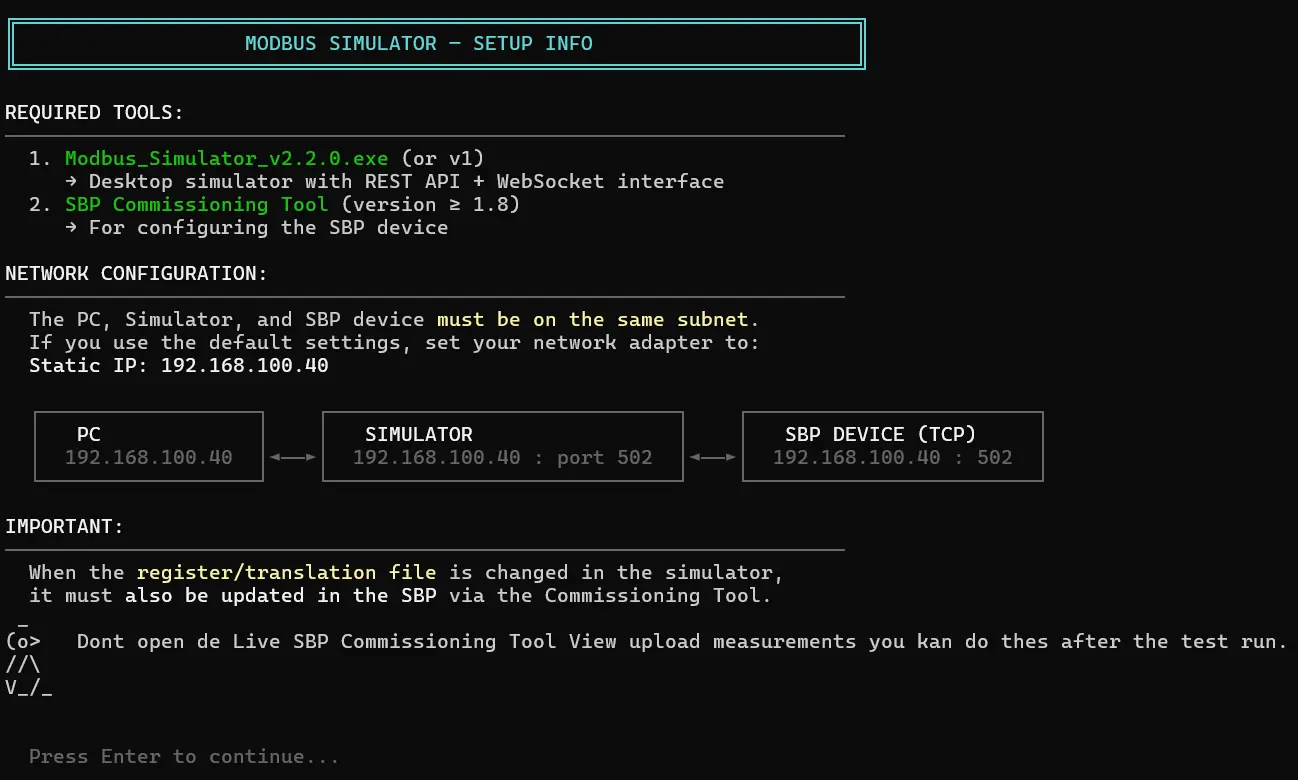This screenshot has width=1298, height=780.
Task: Select the "via the Commissioning Tool." phrase
Action: point(611,596)
